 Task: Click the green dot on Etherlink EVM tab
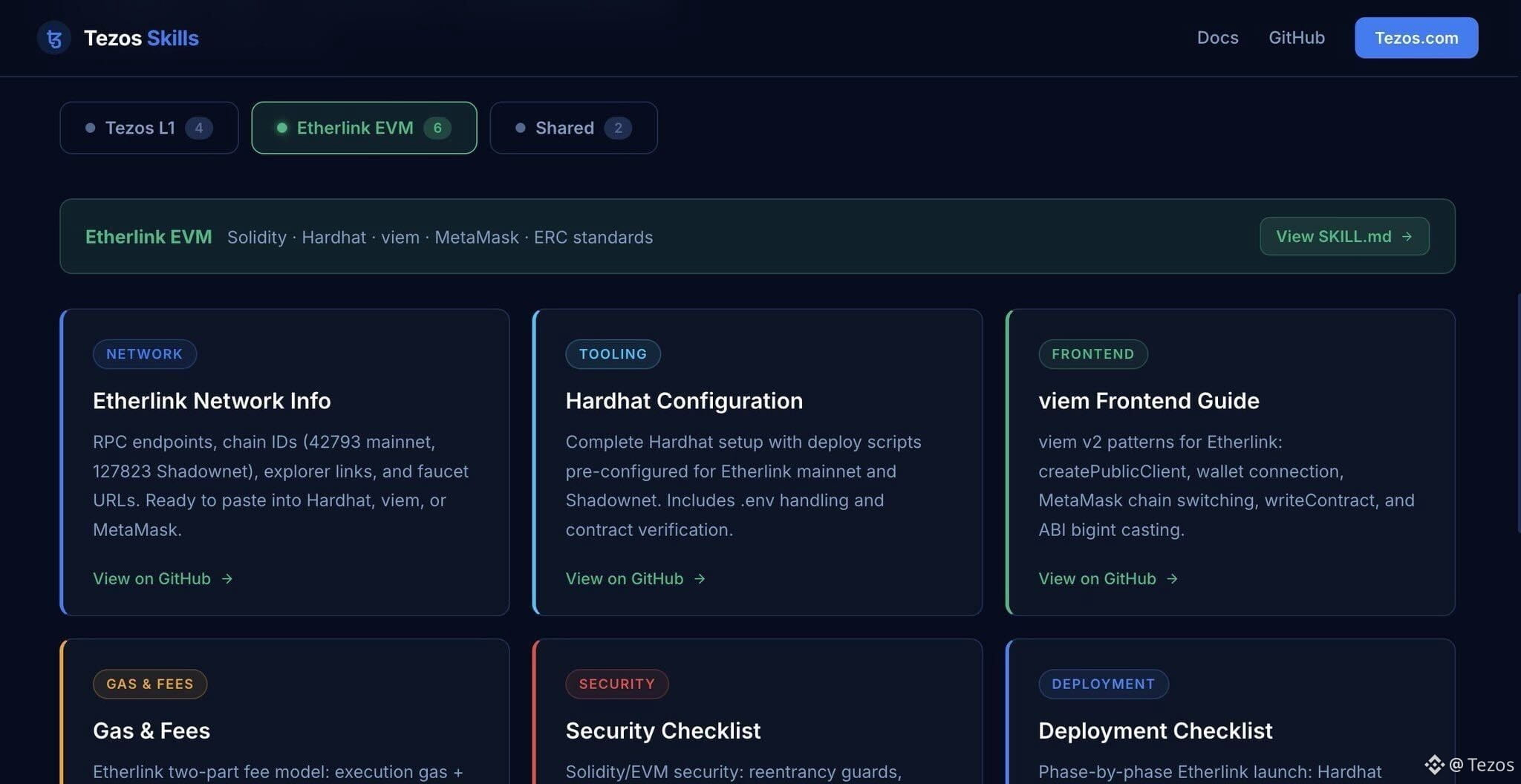281,128
